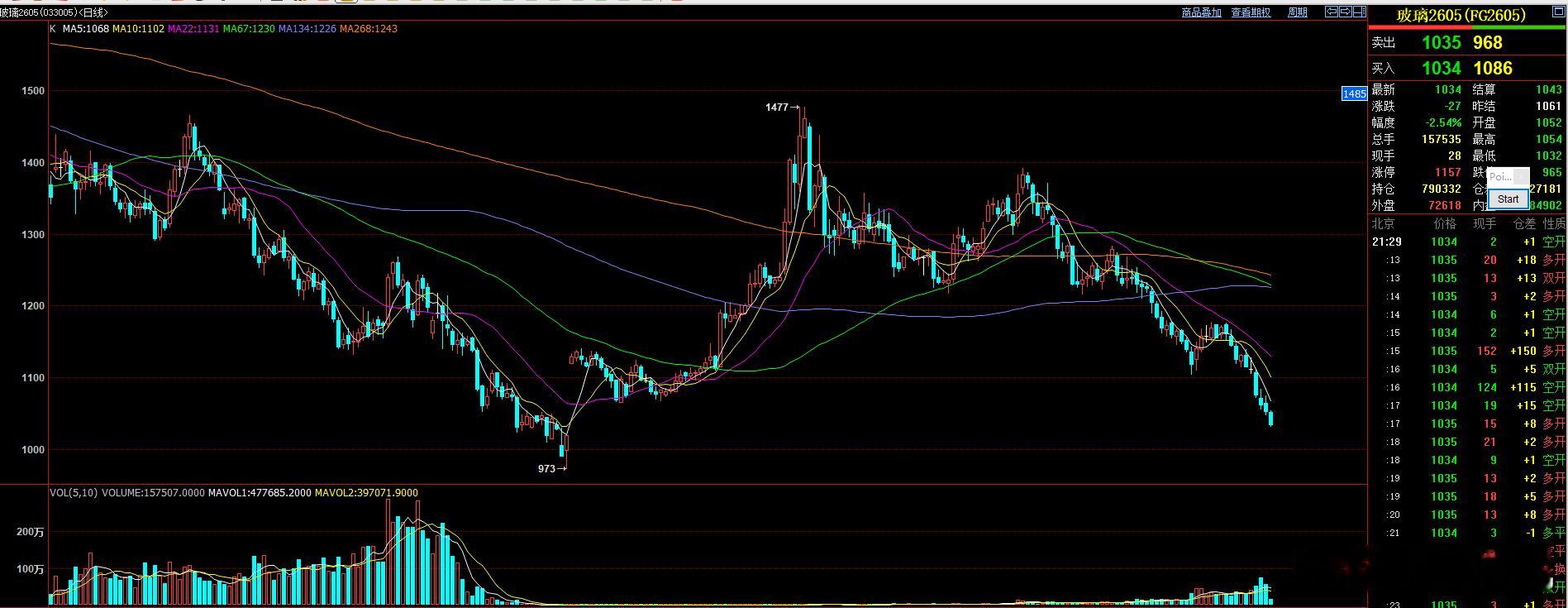Select the MA134:1226 indicator label
The height and width of the screenshot is (608, 1568).
307,29
